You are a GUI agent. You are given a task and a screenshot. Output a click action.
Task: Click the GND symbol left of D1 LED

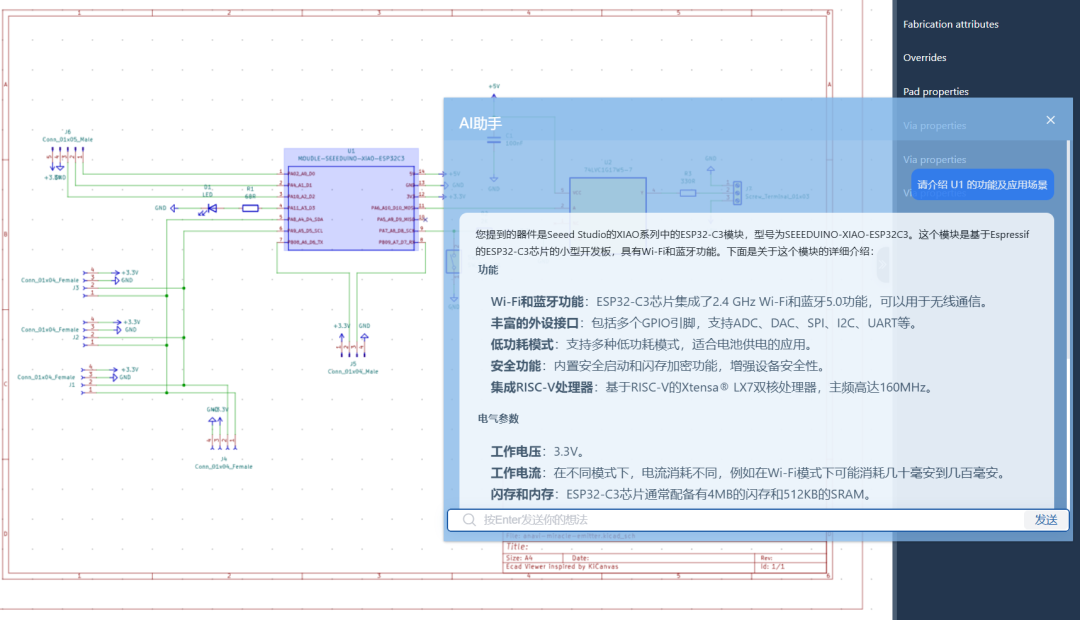point(167,207)
